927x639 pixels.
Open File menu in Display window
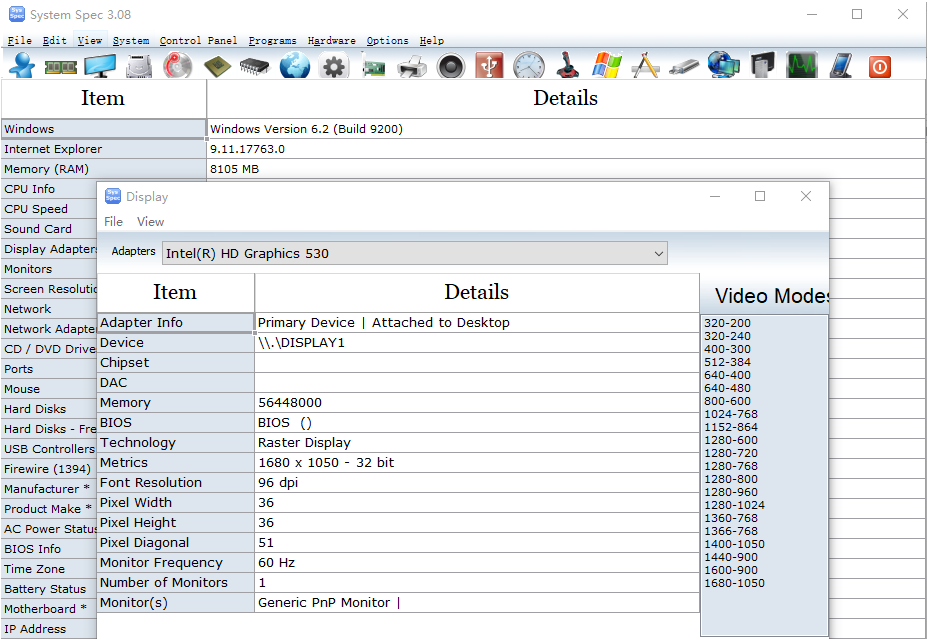114,222
